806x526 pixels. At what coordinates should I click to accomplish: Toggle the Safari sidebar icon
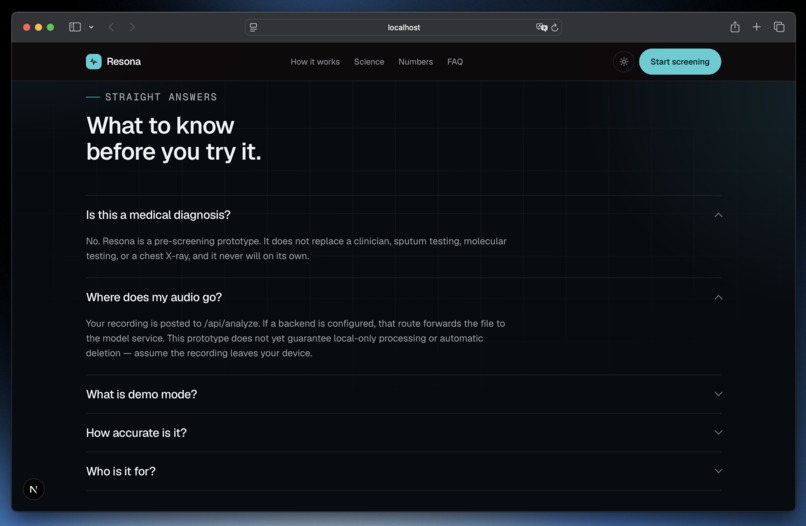(75, 27)
